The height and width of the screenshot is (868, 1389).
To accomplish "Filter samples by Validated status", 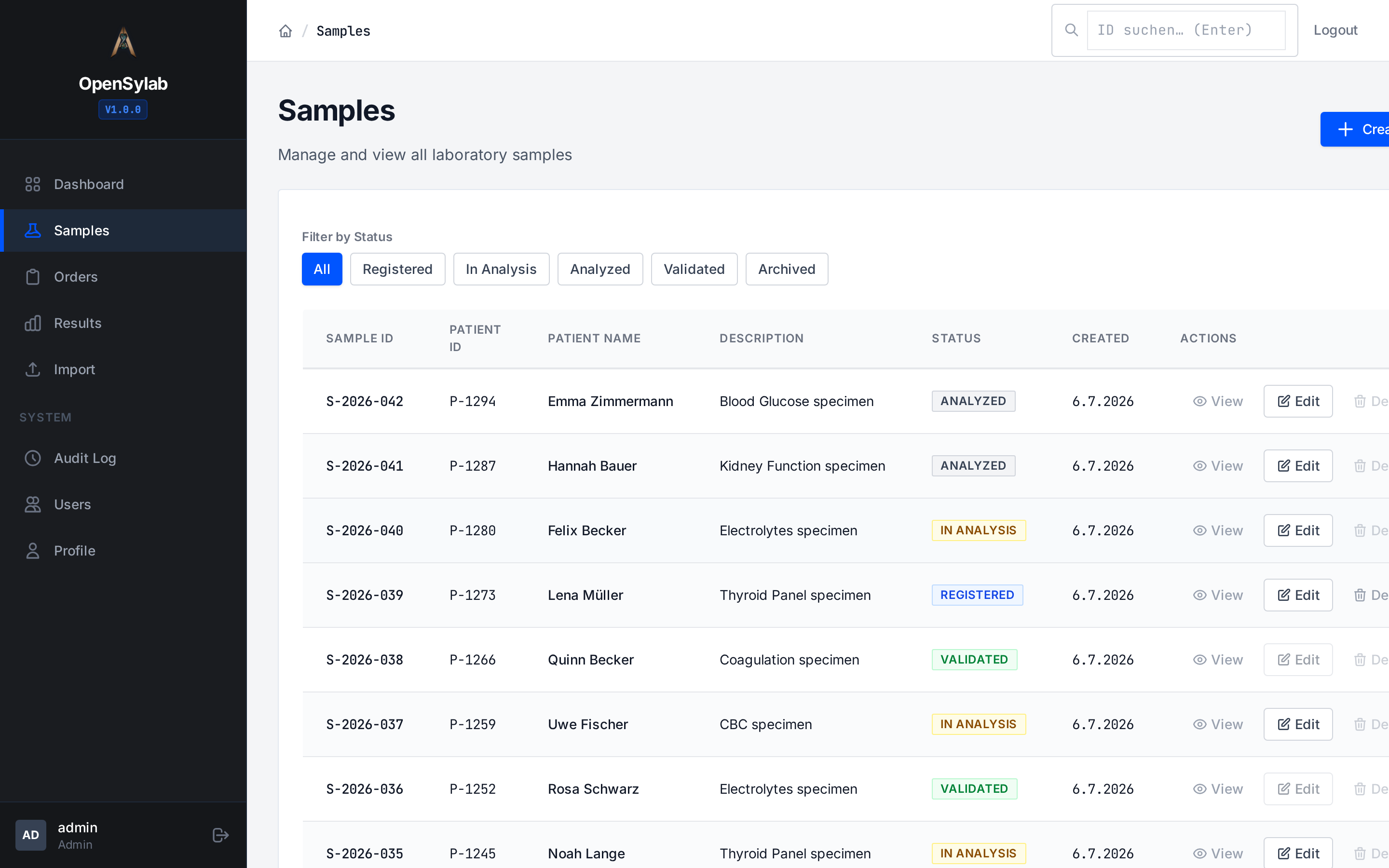I will [694, 269].
